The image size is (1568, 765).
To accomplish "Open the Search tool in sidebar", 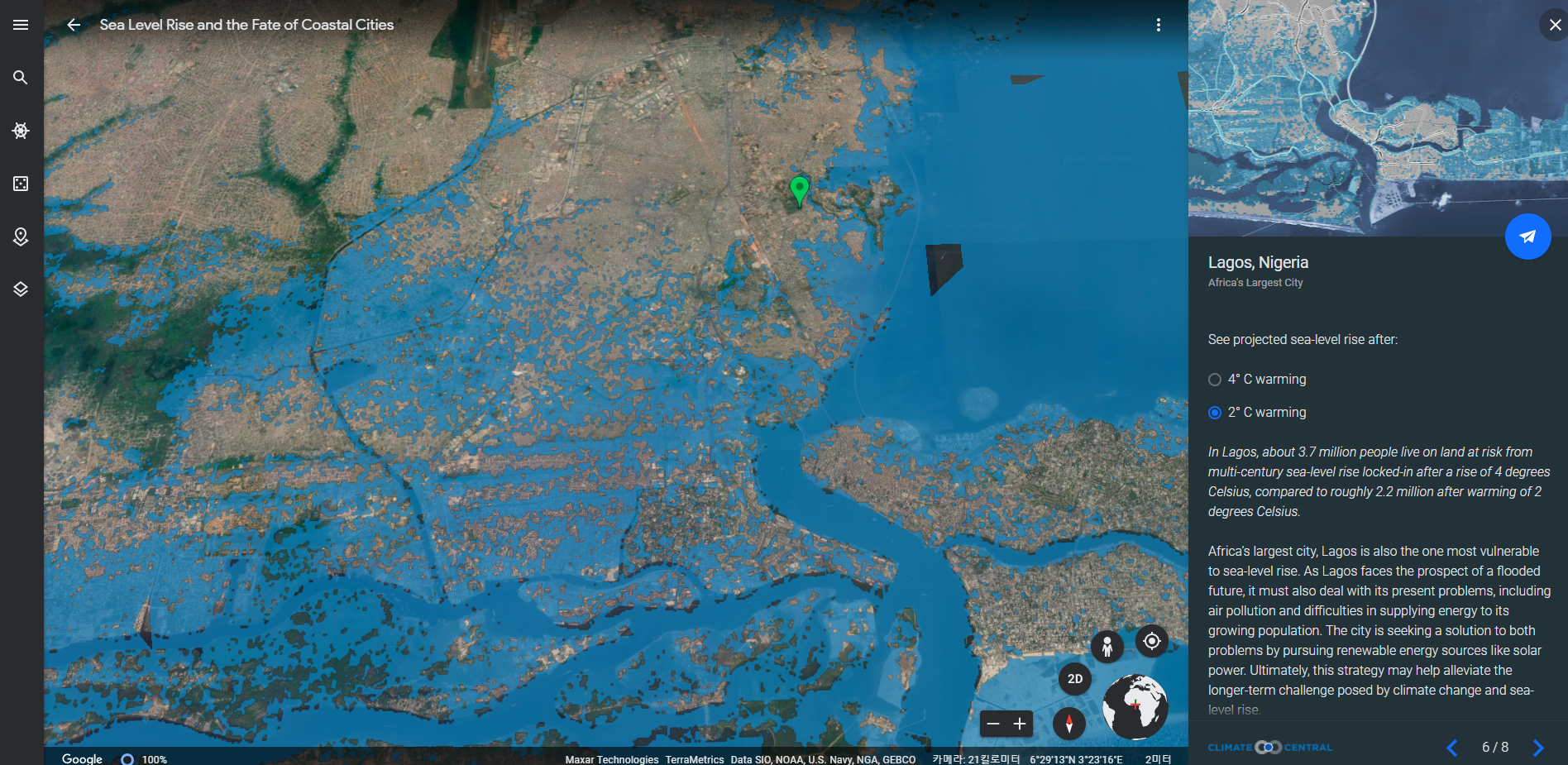I will pyautogui.click(x=21, y=78).
